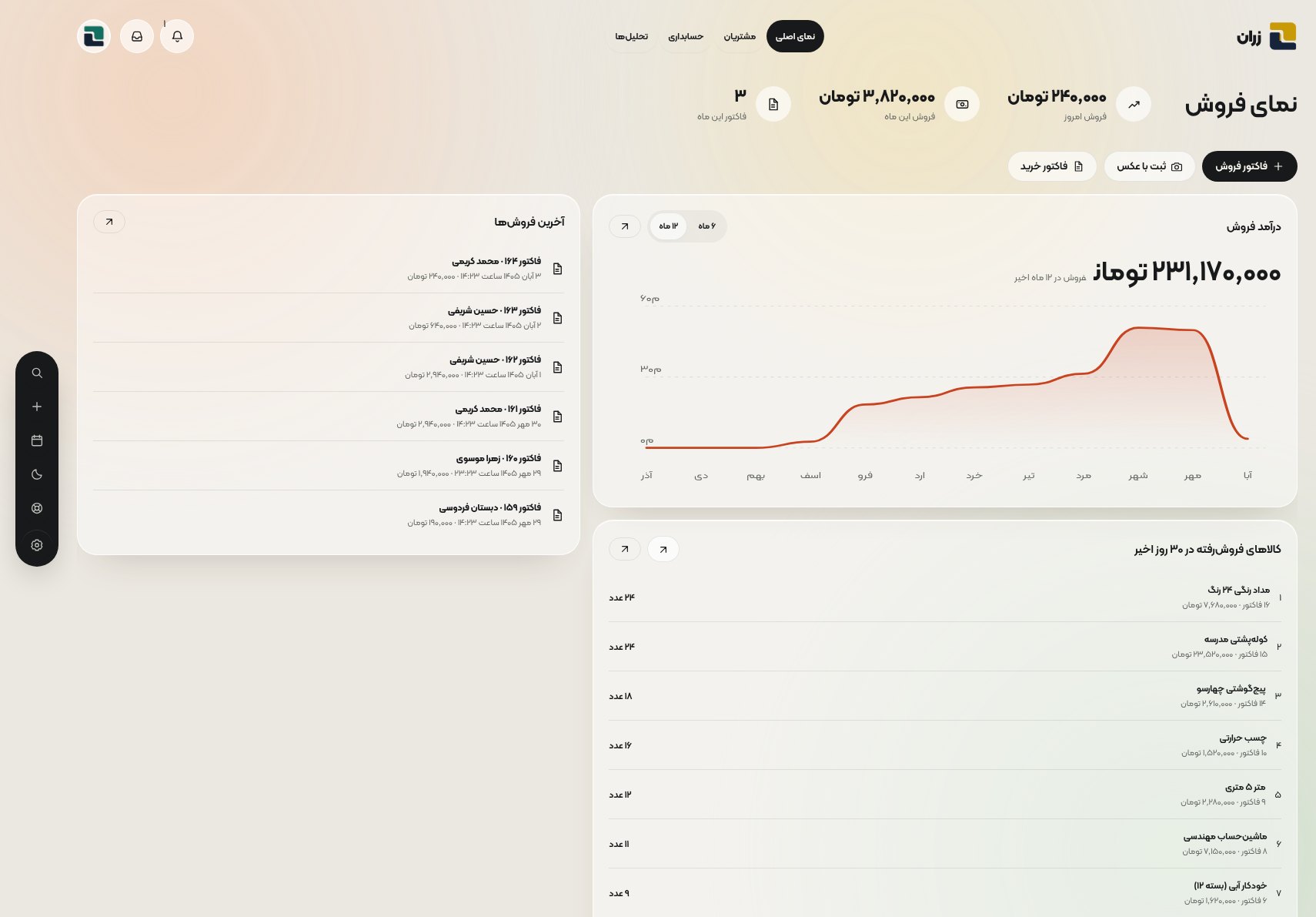Open the حسابداری tab
Viewport: 1316px width, 917px height.
(686, 36)
